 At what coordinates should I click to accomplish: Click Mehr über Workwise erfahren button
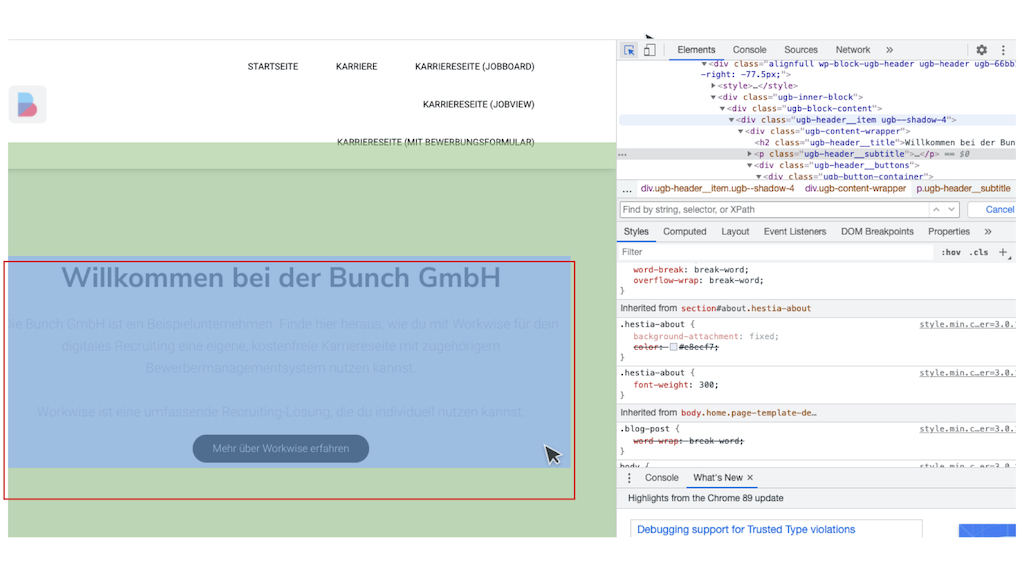click(x=281, y=449)
